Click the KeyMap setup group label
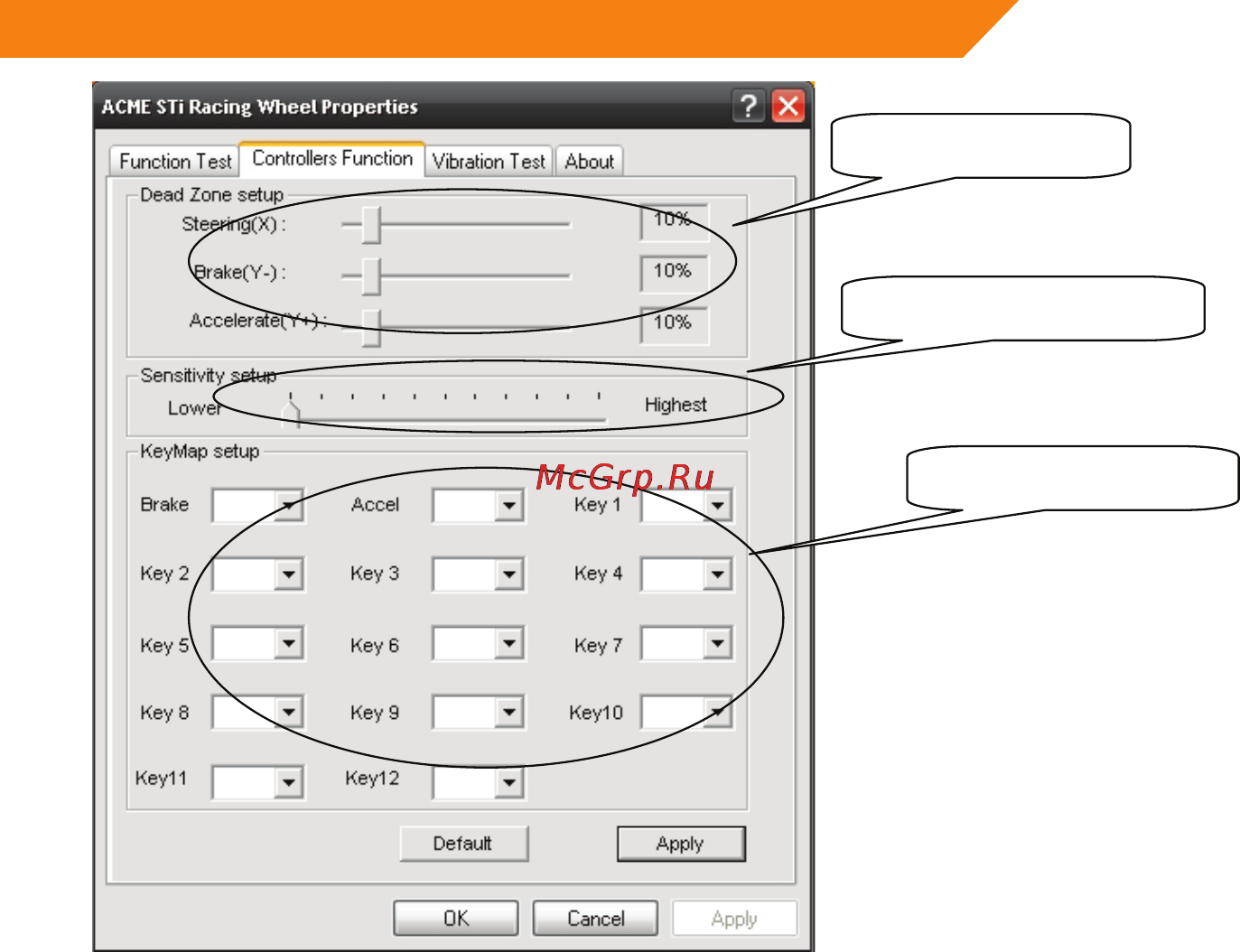This screenshot has width=1240, height=952. 200,452
